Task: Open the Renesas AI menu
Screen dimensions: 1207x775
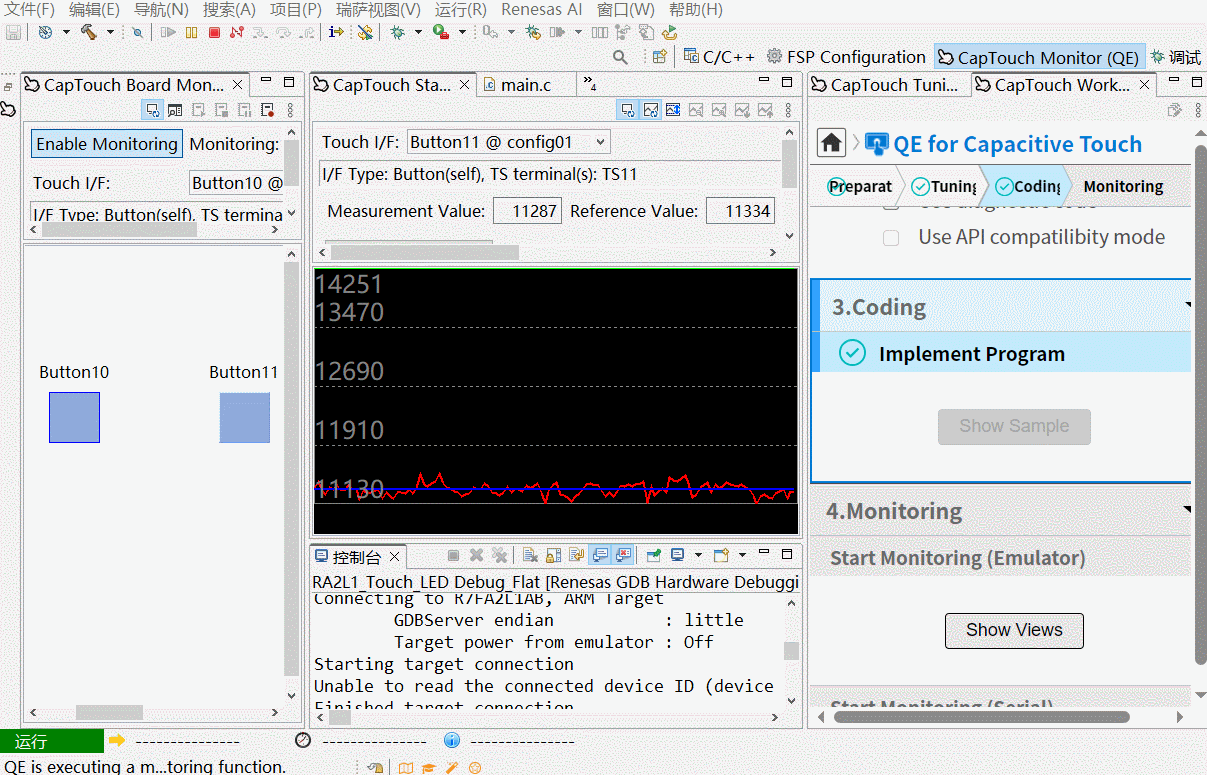Action: pyautogui.click(x=541, y=9)
